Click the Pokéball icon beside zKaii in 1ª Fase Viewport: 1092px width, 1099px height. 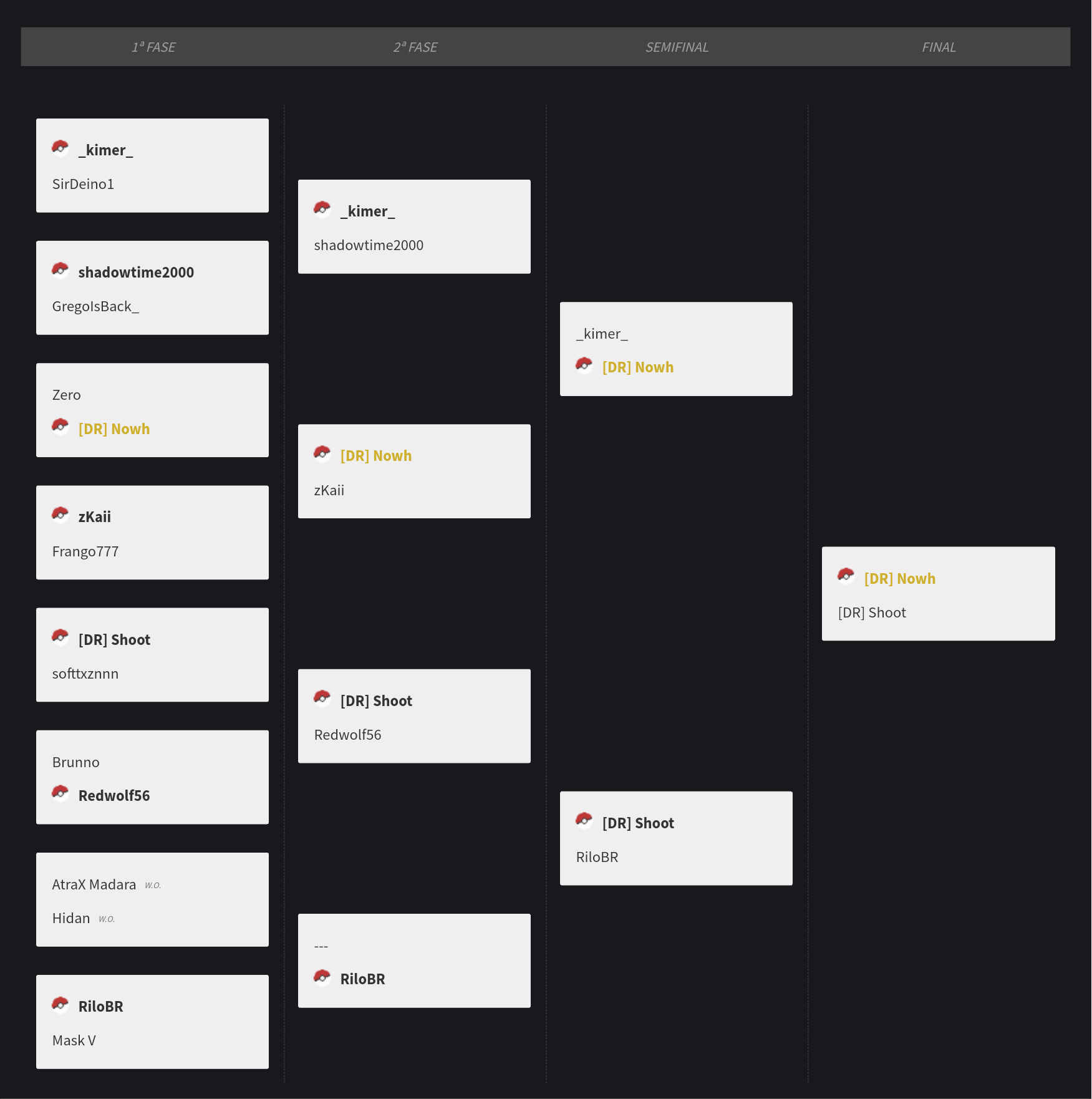coord(60,514)
